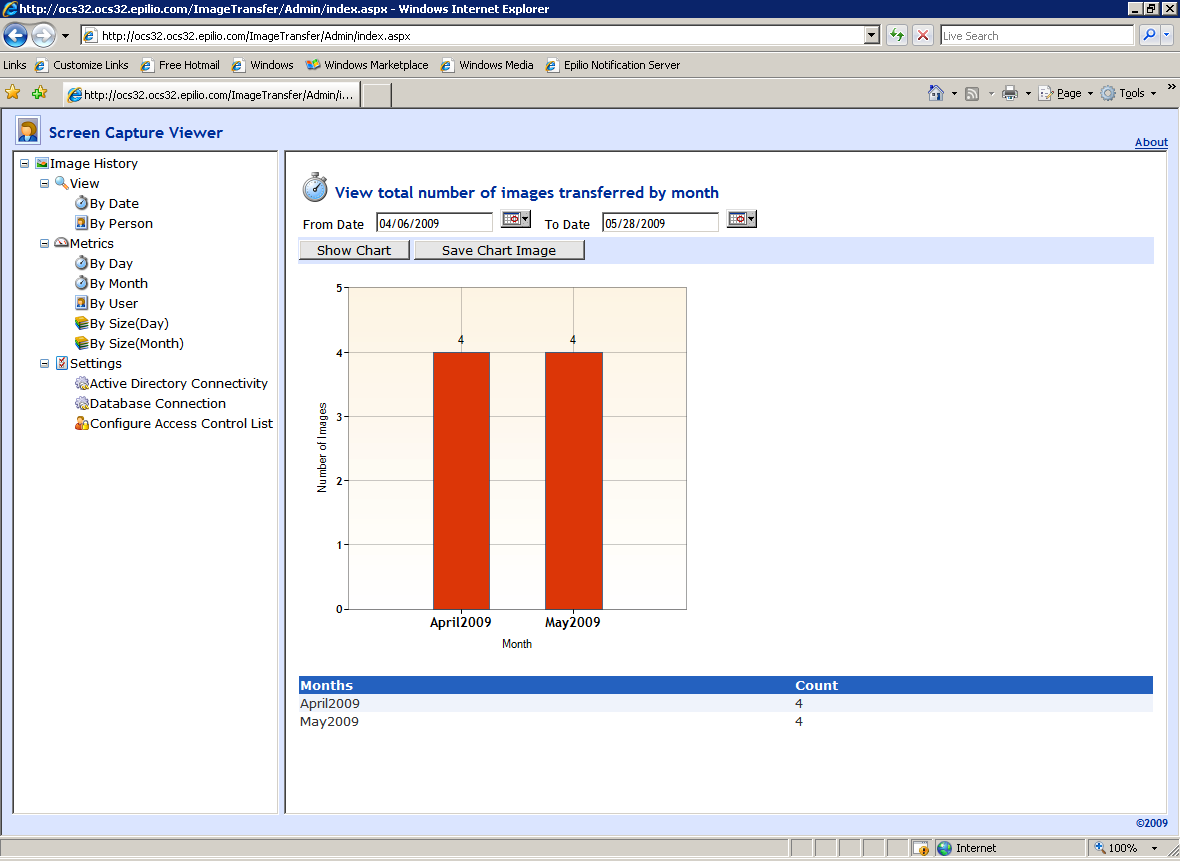Collapse the Image History tree node
This screenshot has width=1180, height=861.
pyautogui.click(x=25, y=163)
